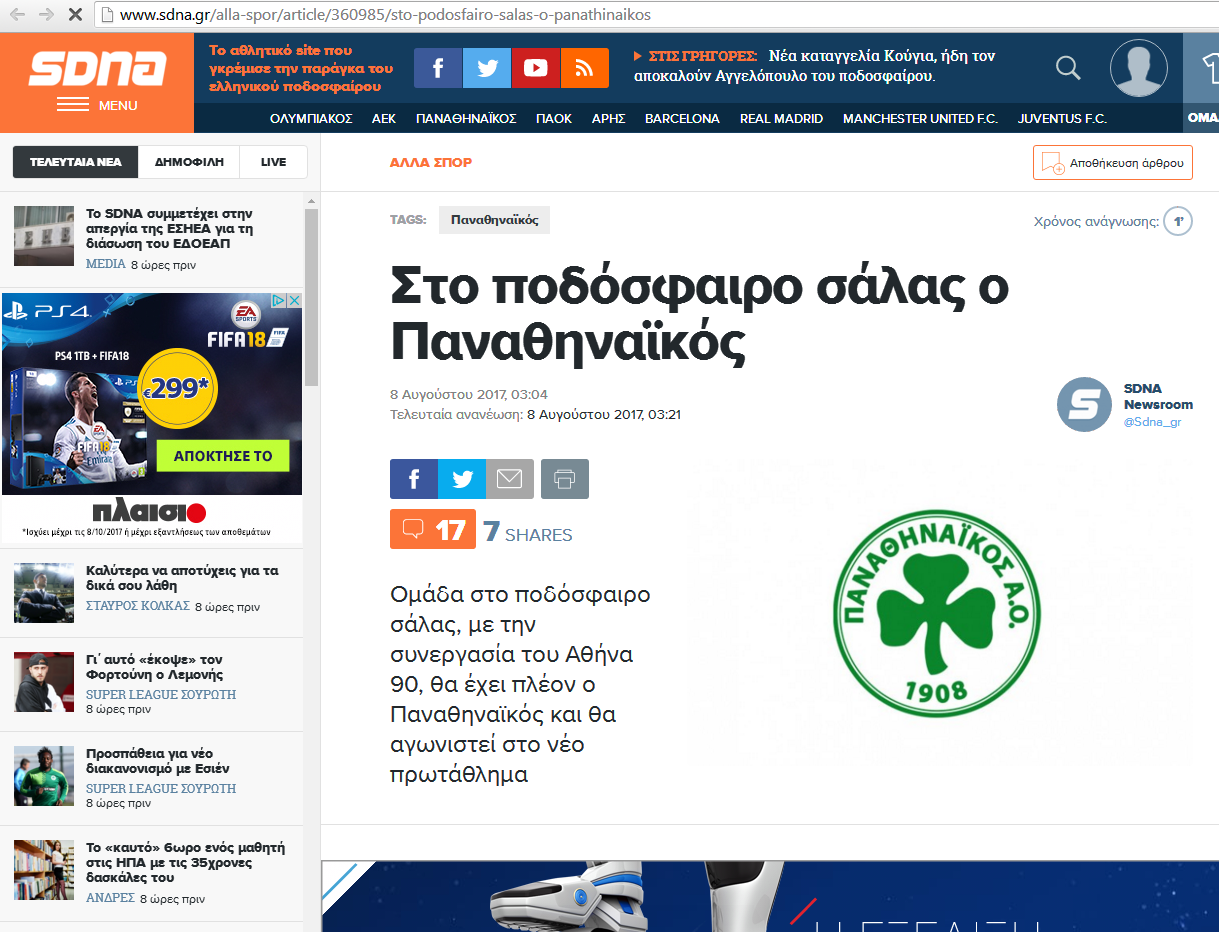Viewport: 1219px width, 932px height.
Task: Click the MEDIA category label
Action: (x=106, y=265)
